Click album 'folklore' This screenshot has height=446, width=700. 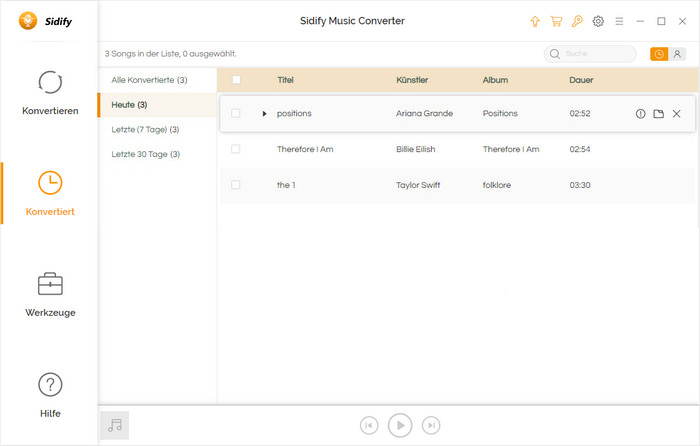pos(496,185)
